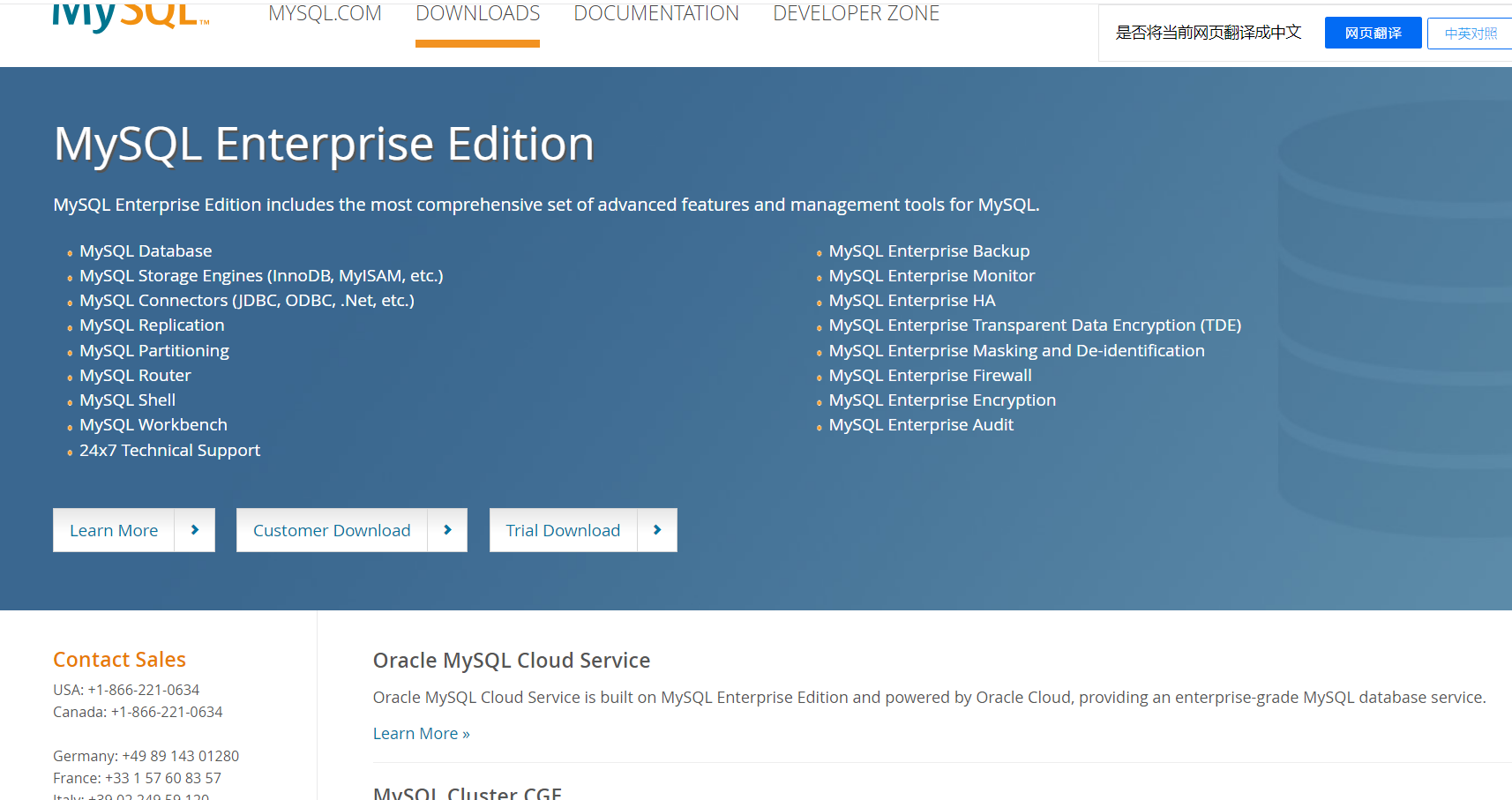Image resolution: width=1512 pixels, height=800 pixels.
Task: Click MySQL Connectors list item
Action: (247, 300)
